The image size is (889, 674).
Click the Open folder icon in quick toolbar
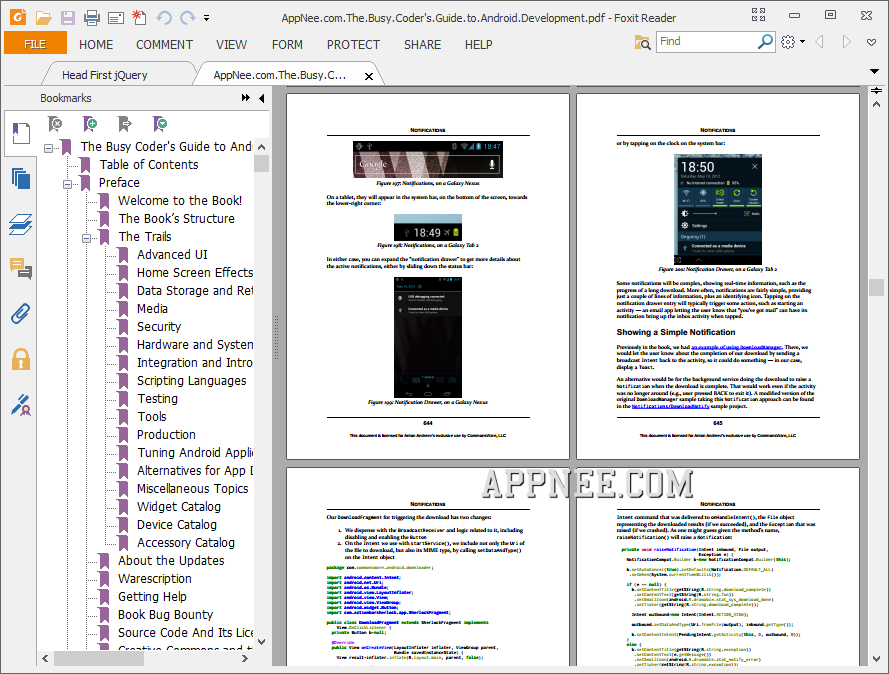(x=43, y=18)
